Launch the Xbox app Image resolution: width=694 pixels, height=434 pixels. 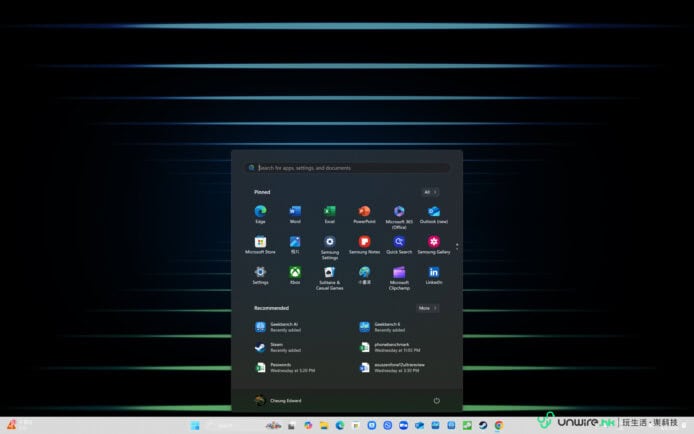(x=295, y=272)
